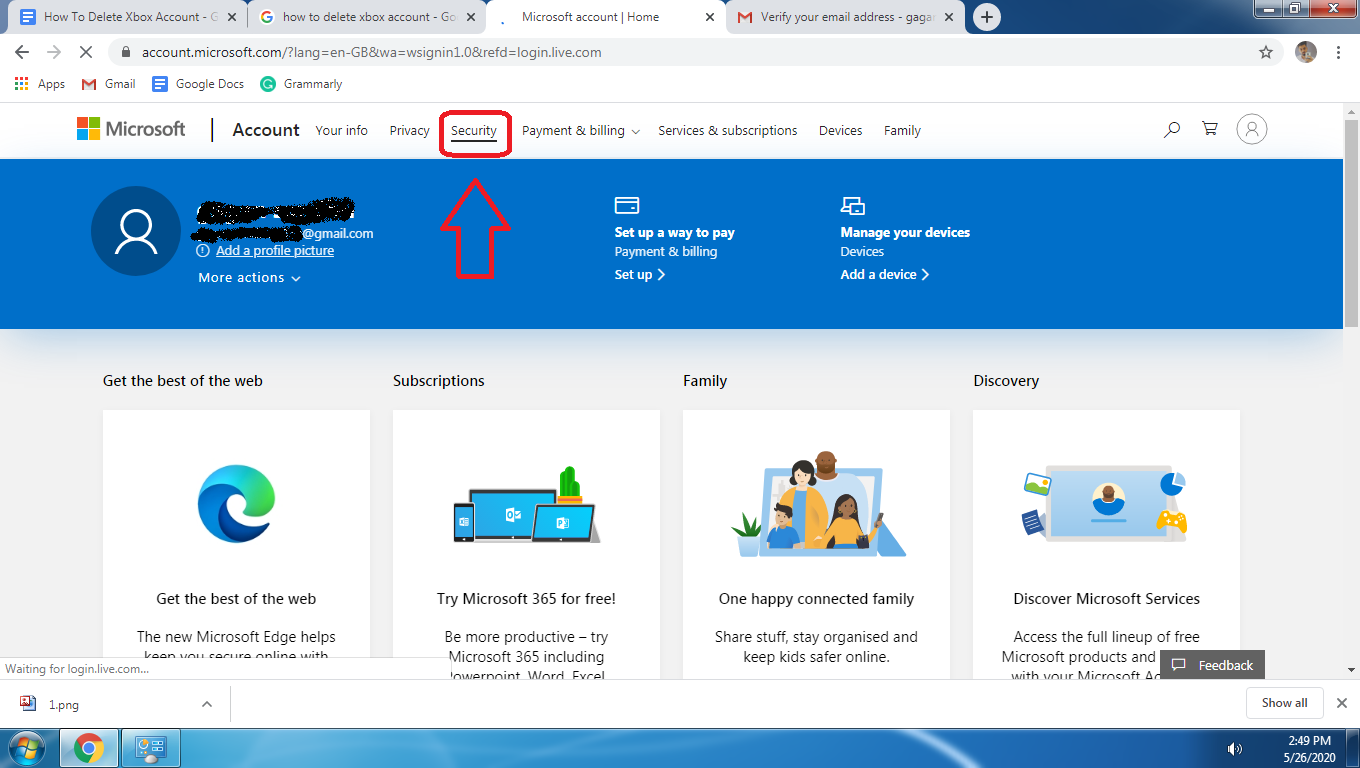Click the account avatar icon in header
The height and width of the screenshot is (768, 1360).
(x=1252, y=129)
